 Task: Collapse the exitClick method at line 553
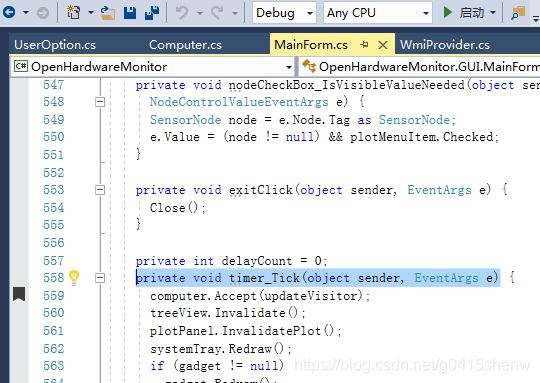pyautogui.click(x=100, y=190)
